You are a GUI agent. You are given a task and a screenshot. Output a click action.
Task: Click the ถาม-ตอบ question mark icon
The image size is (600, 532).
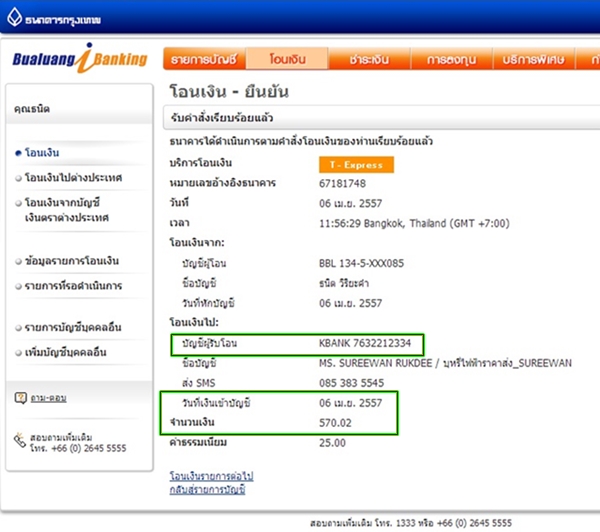point(21,398)
